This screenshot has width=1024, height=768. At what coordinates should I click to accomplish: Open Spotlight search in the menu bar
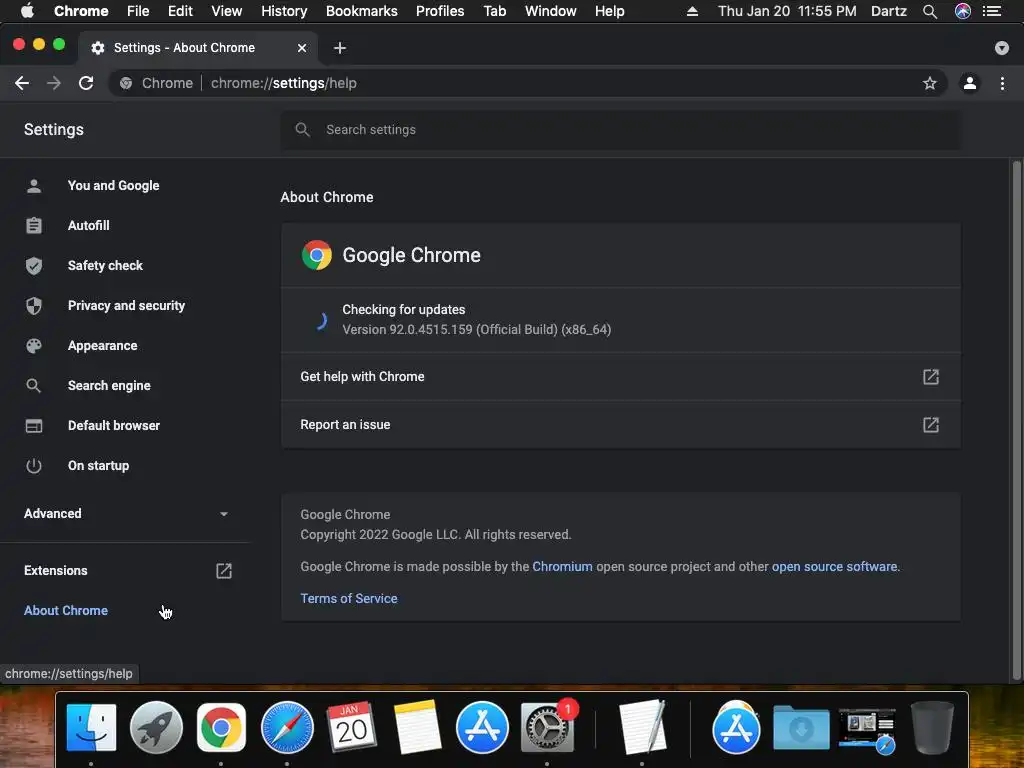(930, 11)
